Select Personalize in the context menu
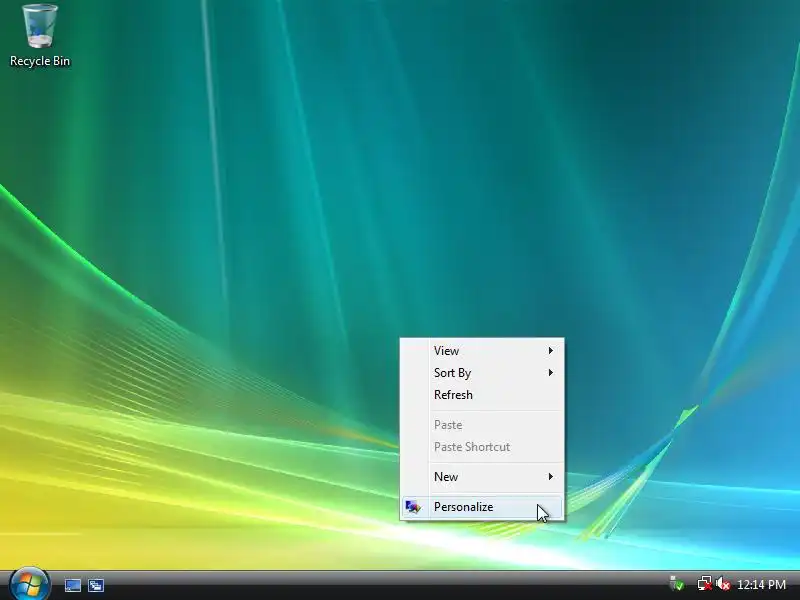 click(x=482, y=507)
